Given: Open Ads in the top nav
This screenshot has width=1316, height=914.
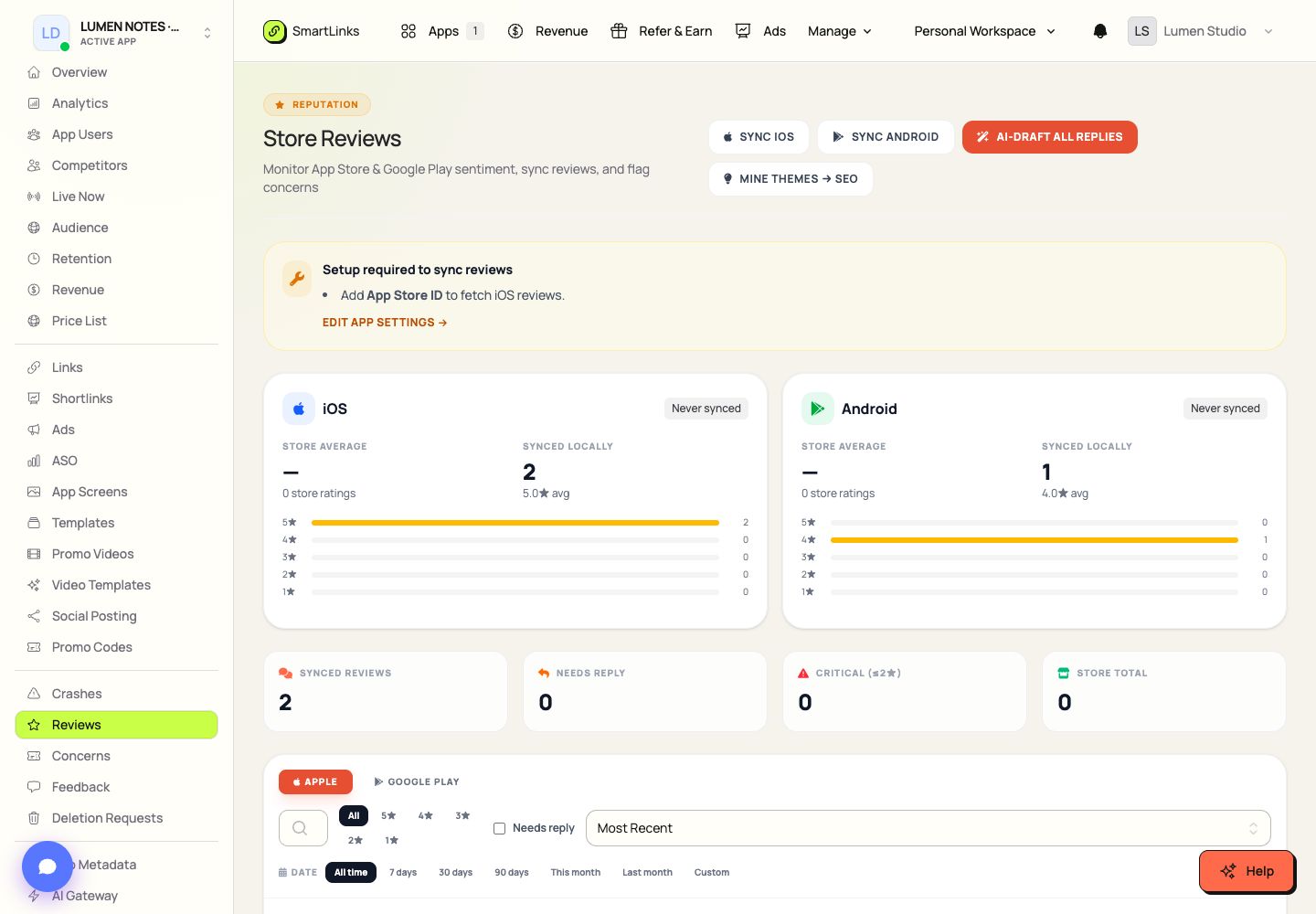Looking at the screenshot, I should 761,31.
